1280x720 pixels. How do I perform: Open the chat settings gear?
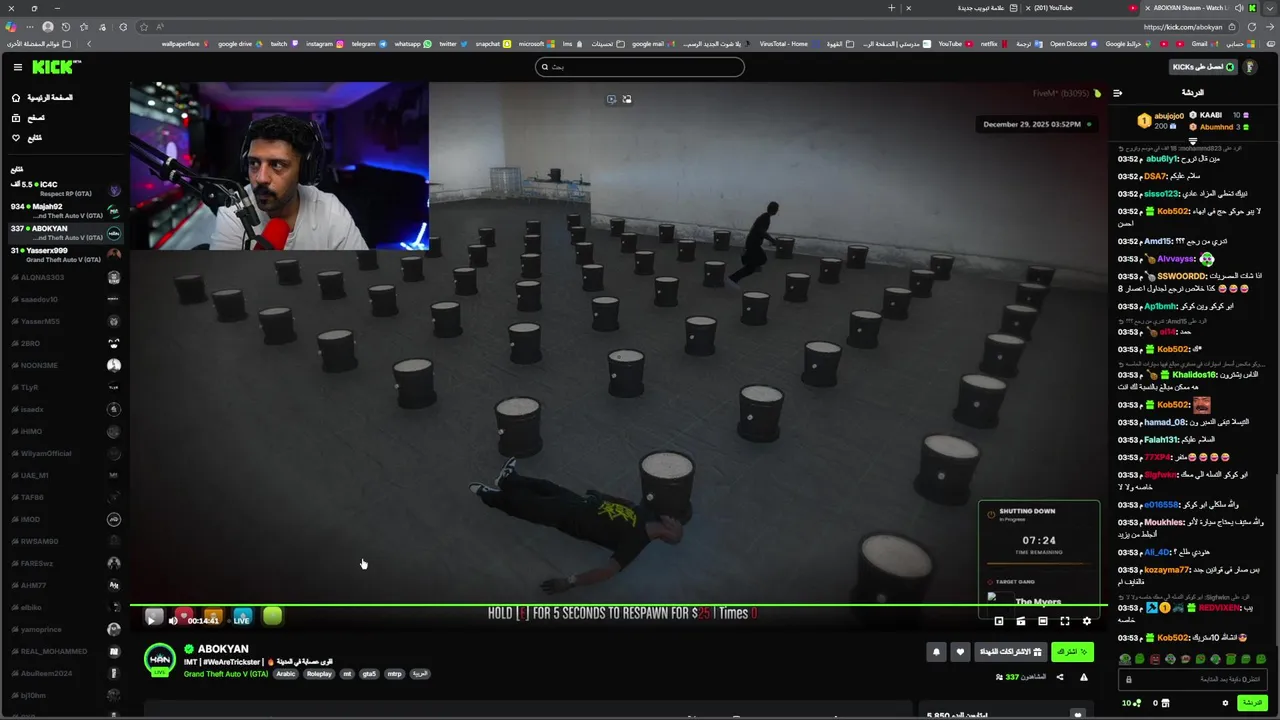(1225, 703)
